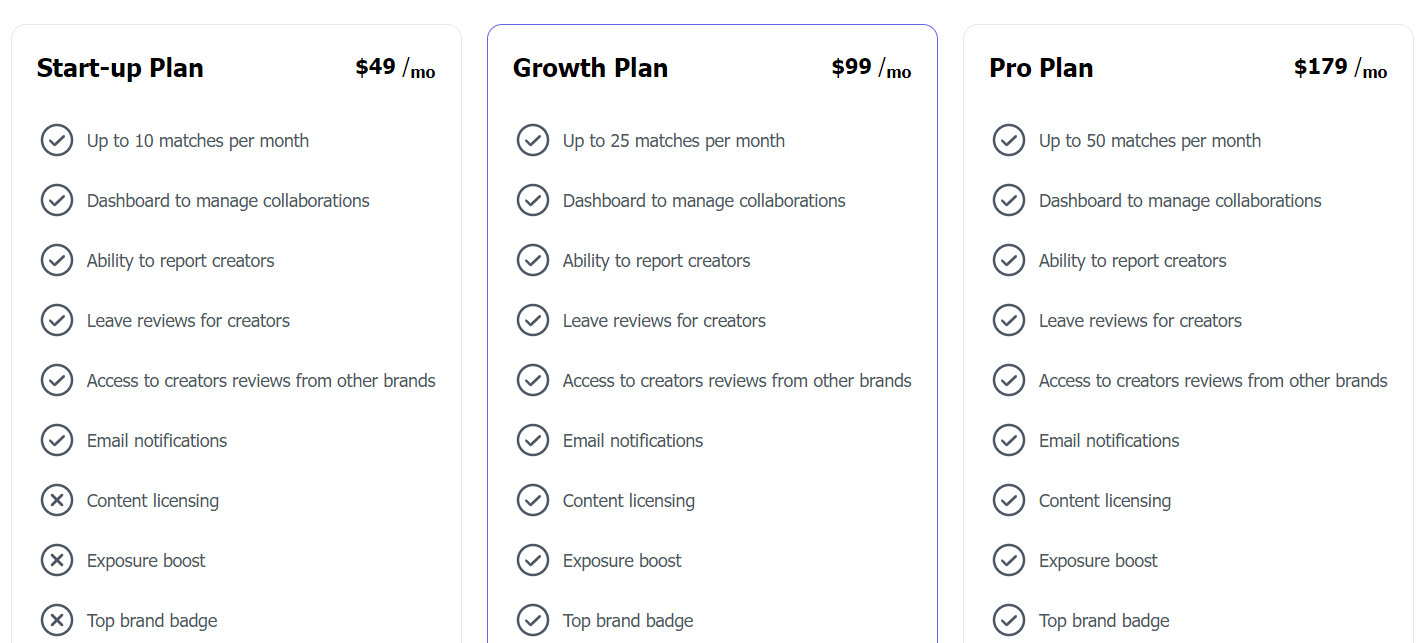This screenshot has width=1425, height=643.
Task: Click Growth Plan Exposure boost checkmark icon
Action: 533,560
